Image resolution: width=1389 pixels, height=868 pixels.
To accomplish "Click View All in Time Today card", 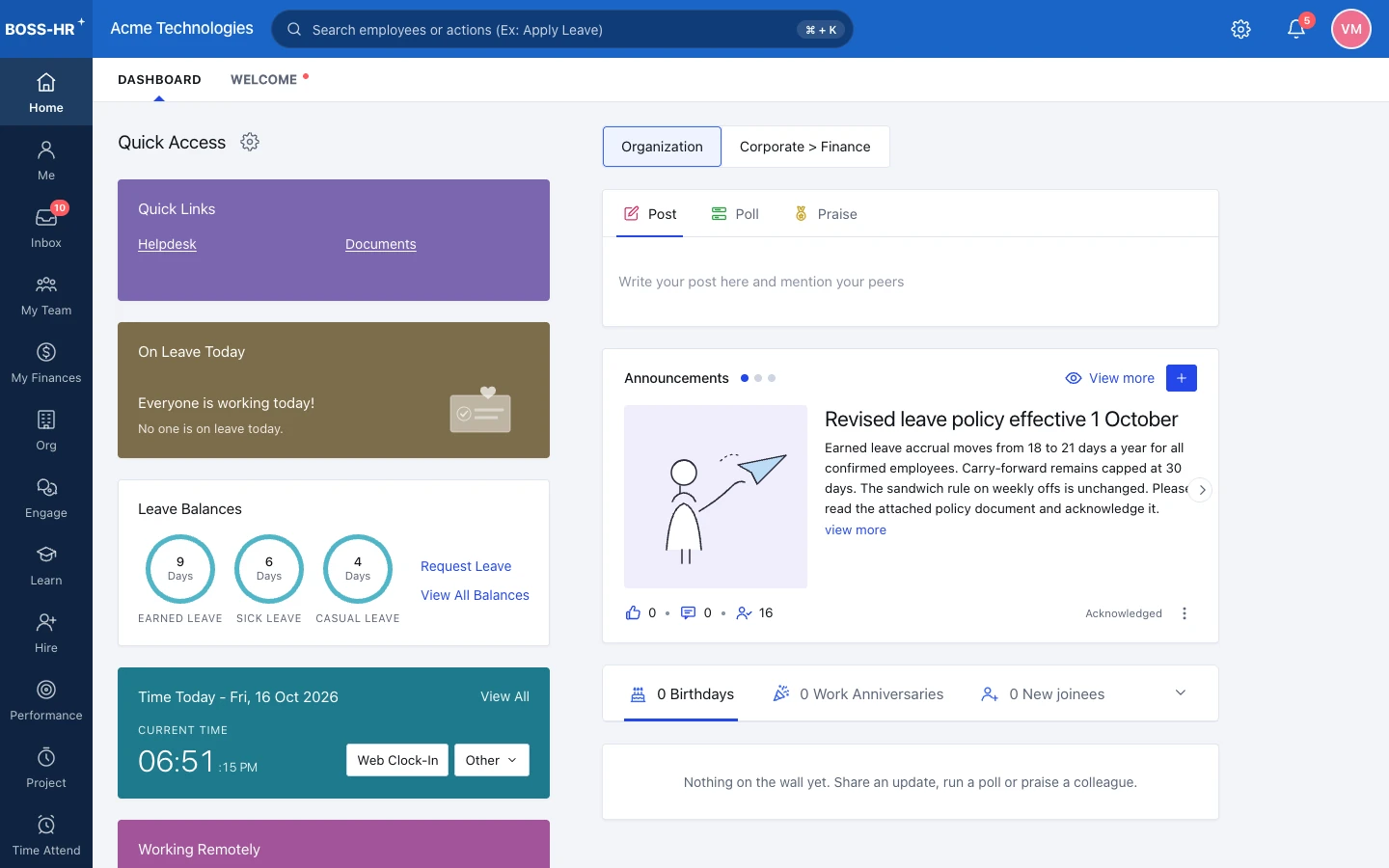I will click(504, 696).
